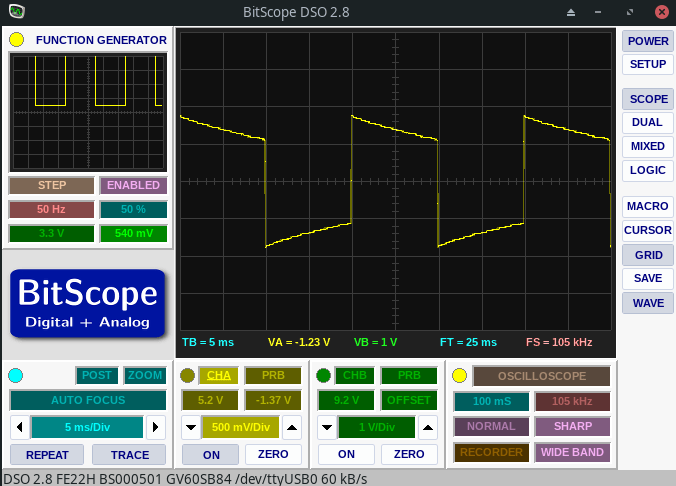Viewport: 676px width, 486px height.
Task: Toggle the WIDE BAND option
Action: point(572,452)
